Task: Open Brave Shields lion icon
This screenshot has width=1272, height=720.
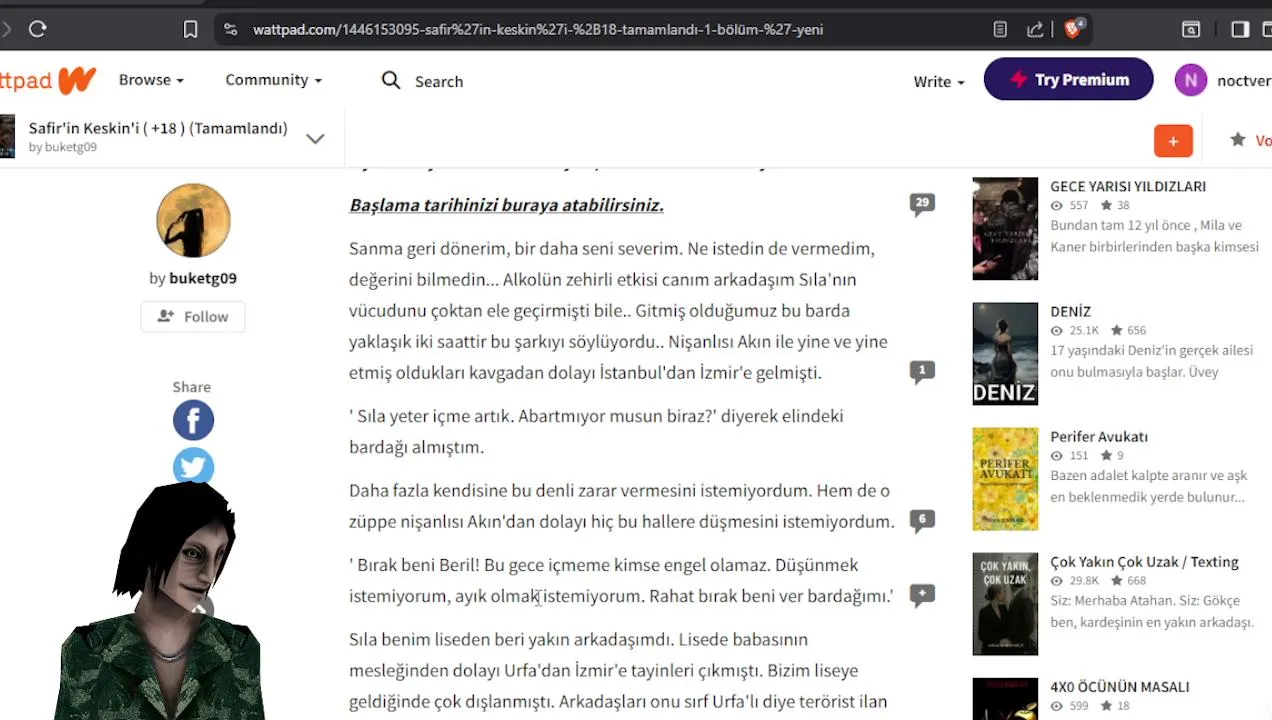Action: pyautogui.click(x=1074, y=29)
